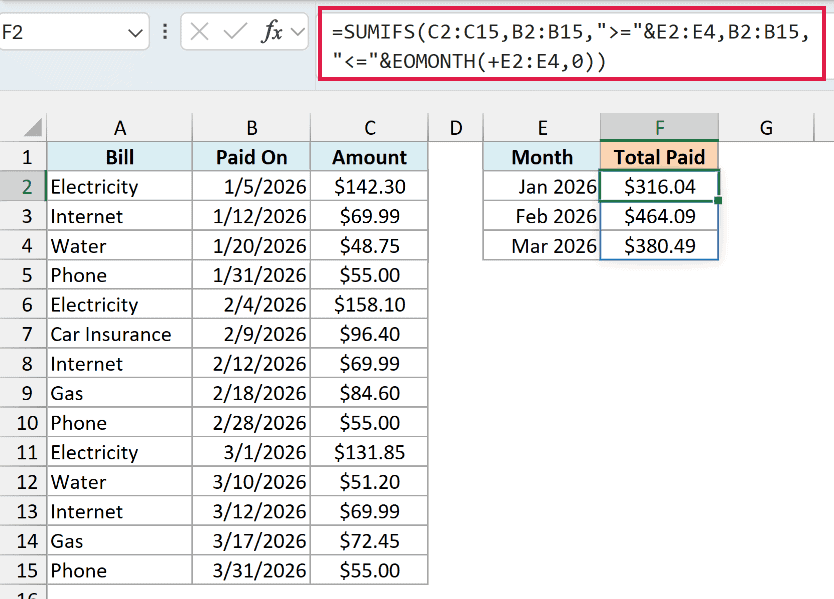Click the Select All corner triangle
The image size is (834, 599).
click(33, 128)
